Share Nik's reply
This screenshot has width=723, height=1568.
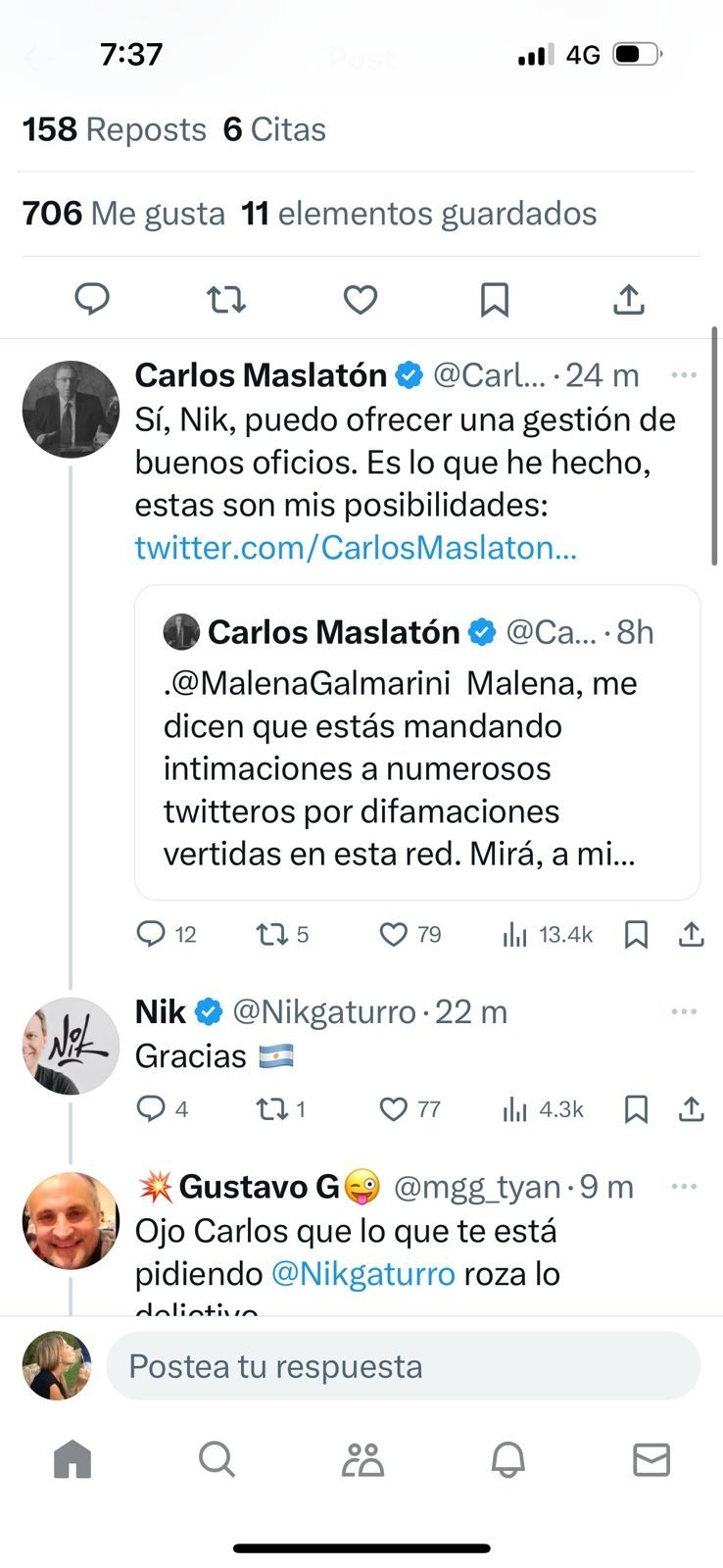click(692, 1109)
